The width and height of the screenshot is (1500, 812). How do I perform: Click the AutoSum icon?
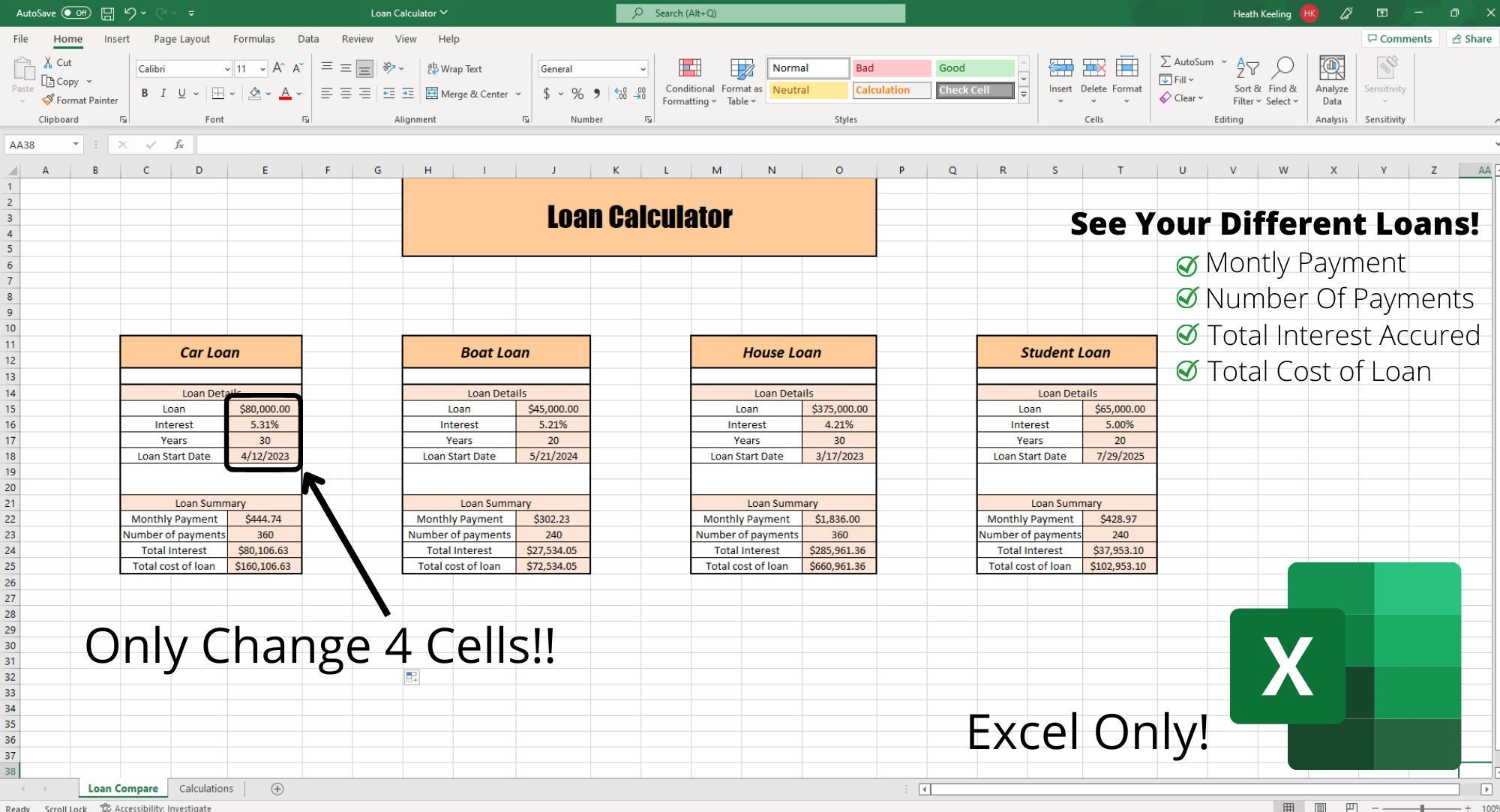1168,61
